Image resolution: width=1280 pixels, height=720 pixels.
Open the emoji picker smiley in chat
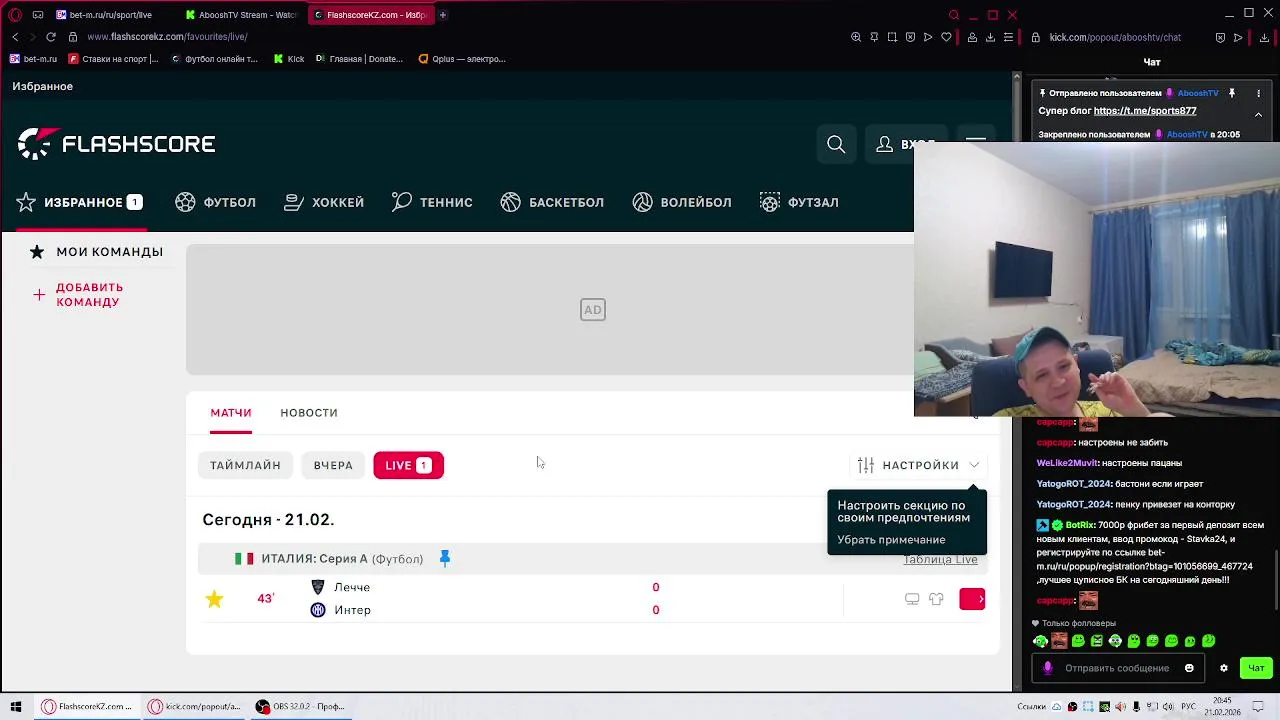1189,668
